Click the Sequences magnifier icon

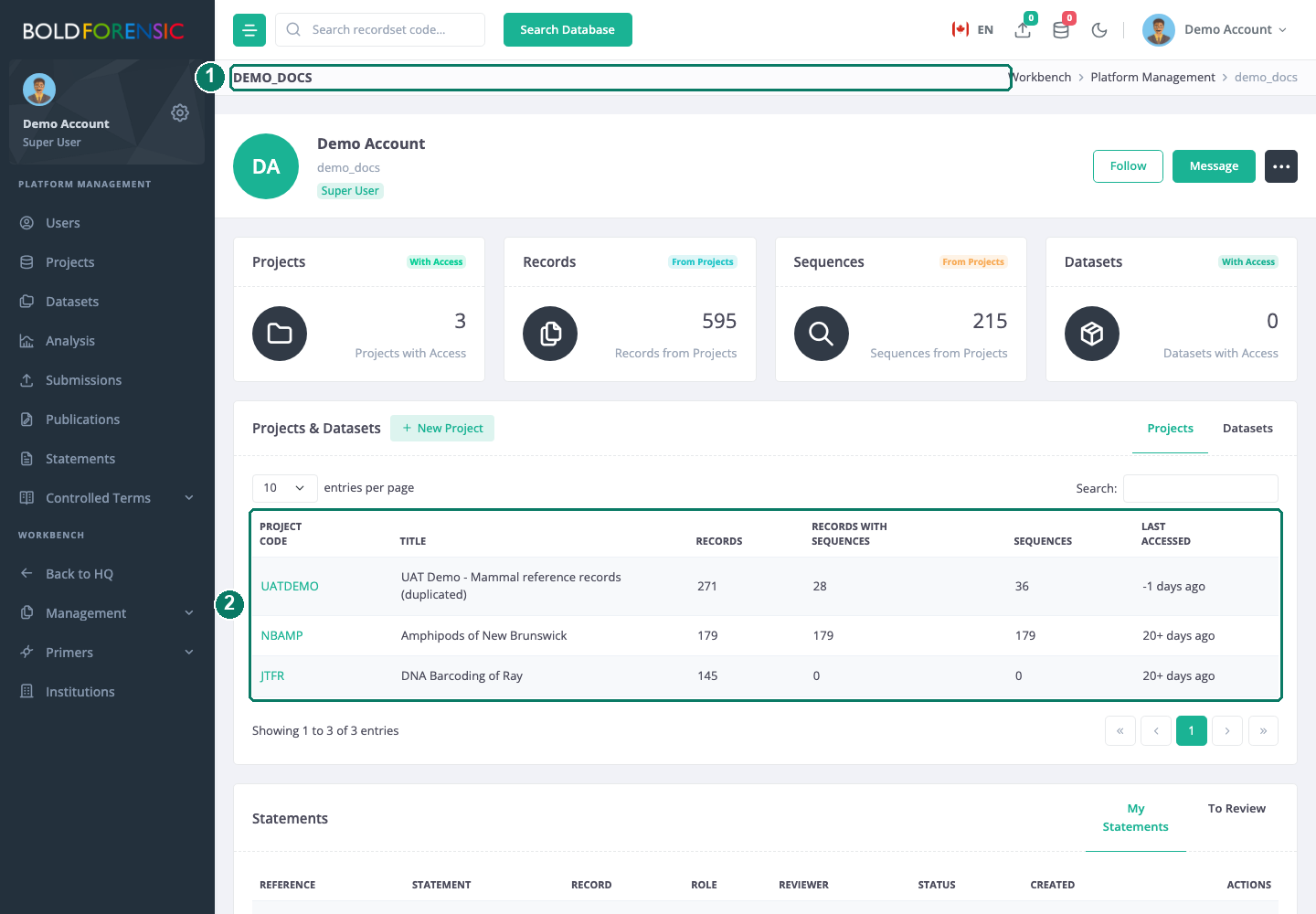[822, 334]
